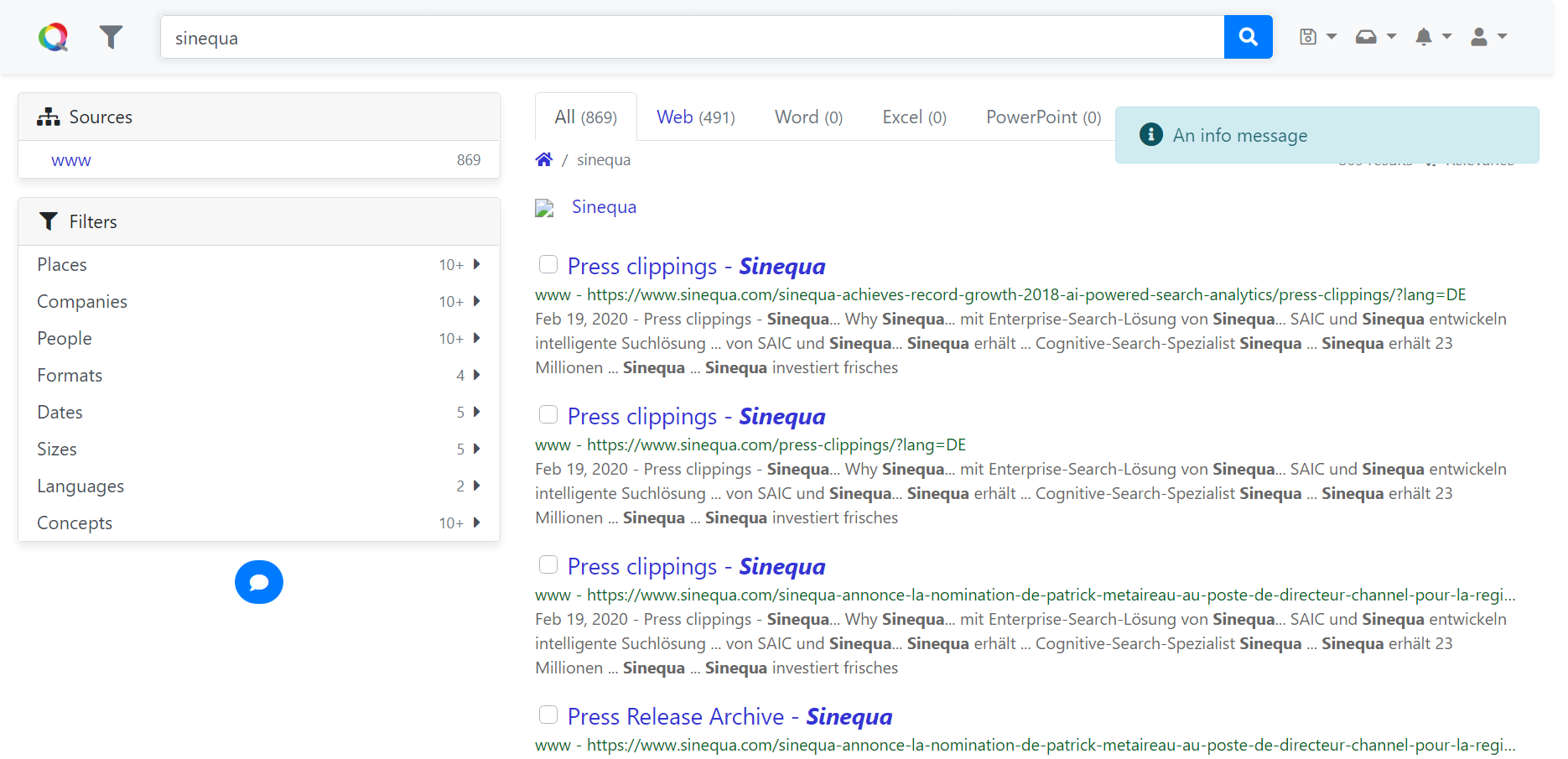Open third Press clippings - Sinequa title
Screen dimensions: 1568x759
coord(696,566)
